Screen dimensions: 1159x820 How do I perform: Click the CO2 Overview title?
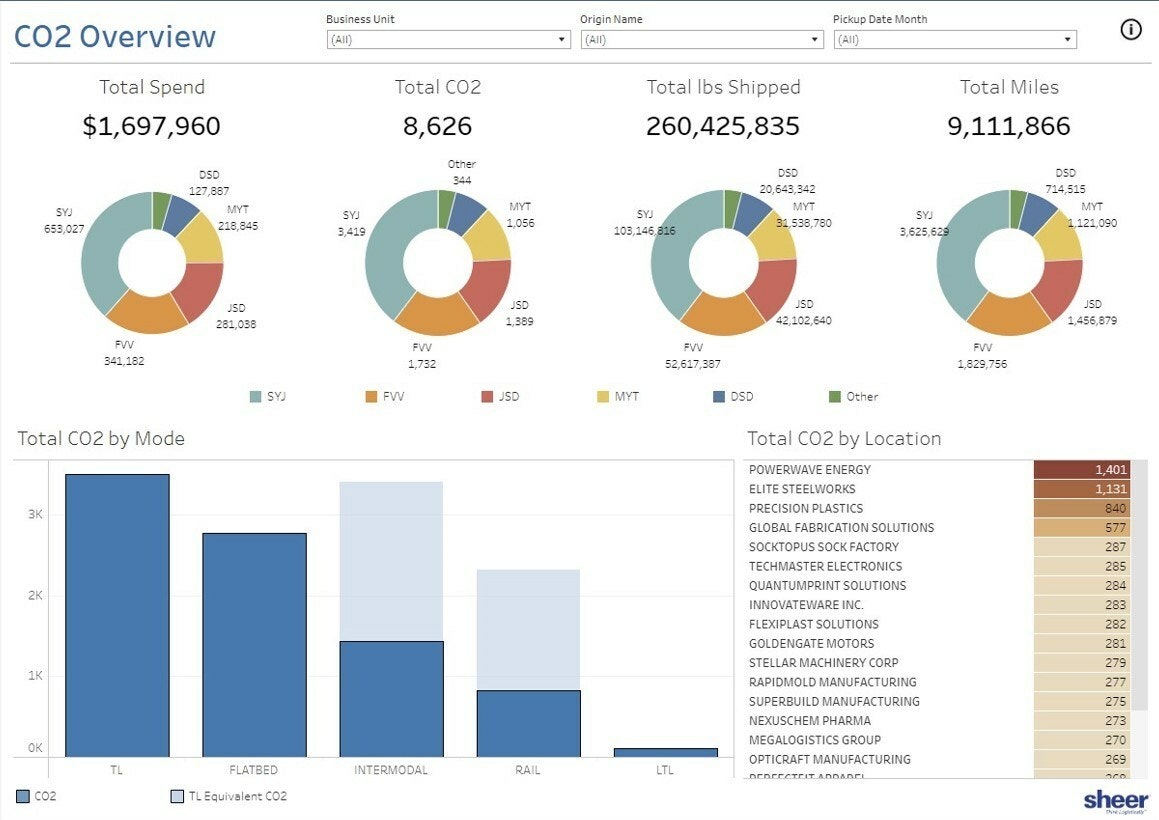pyautogui.click(x=117, y=36)
